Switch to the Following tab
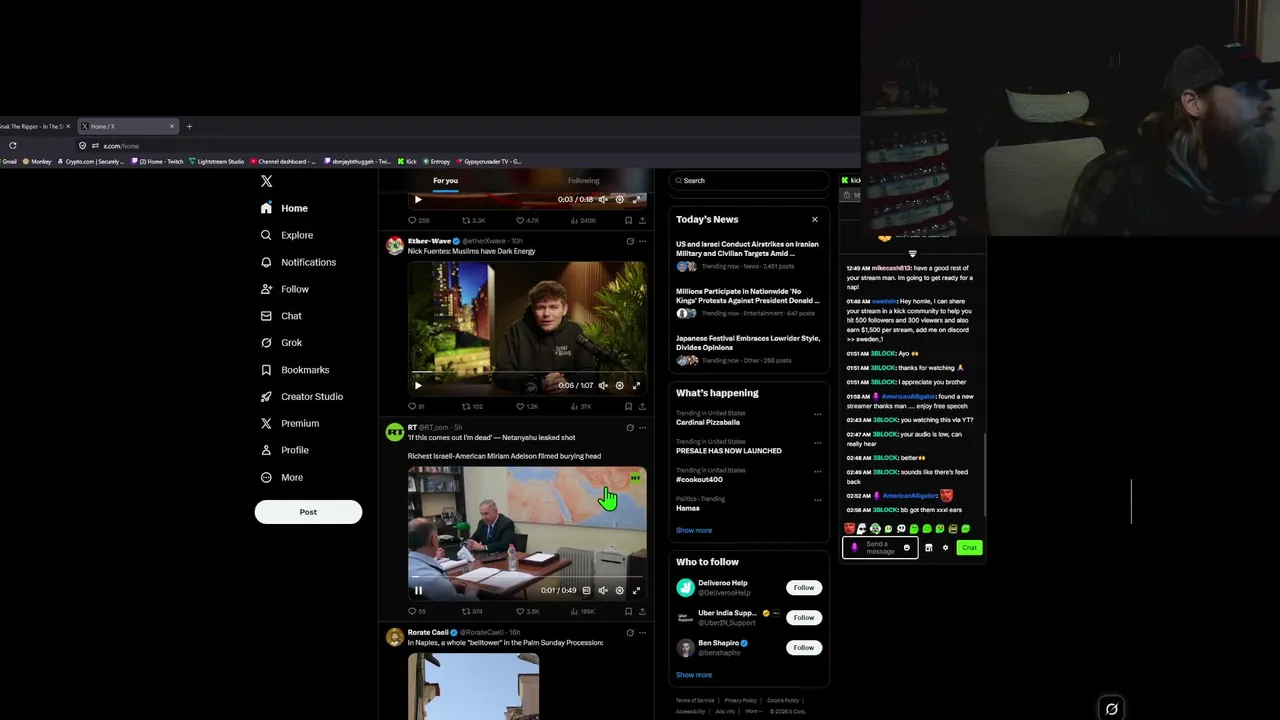This screenshot has height=720, width=1280. point(583,181)
